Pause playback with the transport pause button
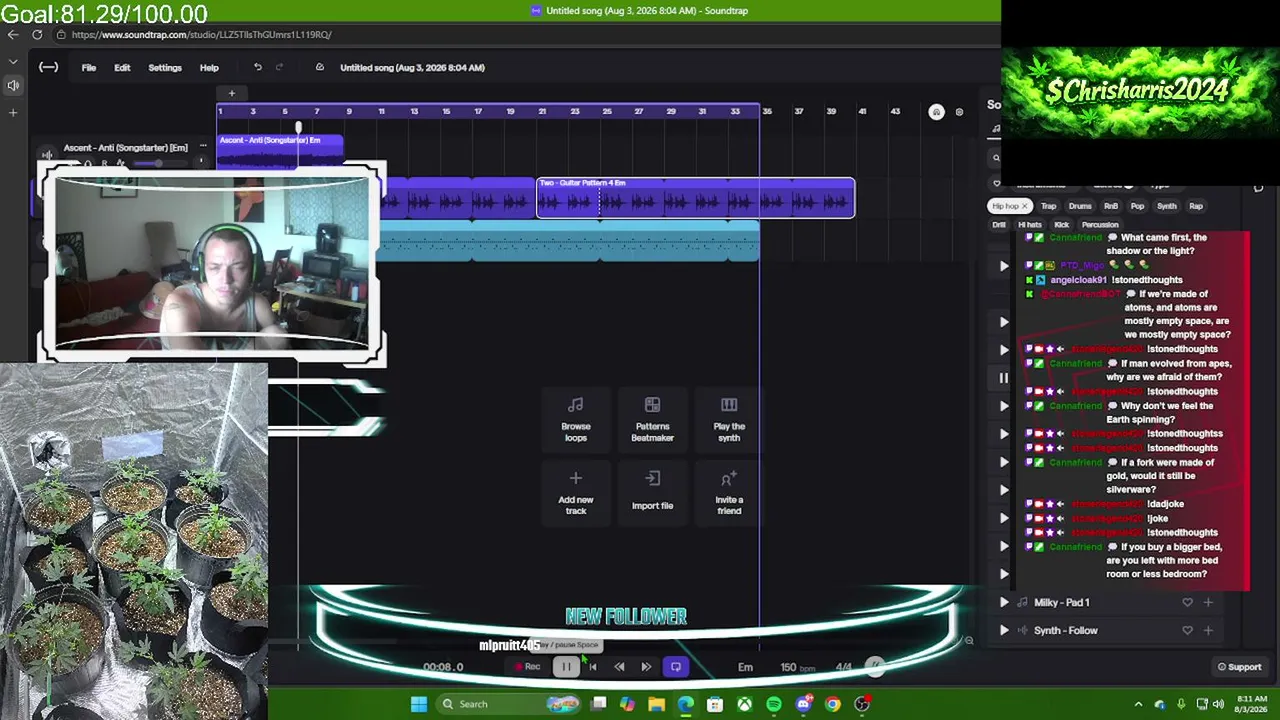 point(566,667)
